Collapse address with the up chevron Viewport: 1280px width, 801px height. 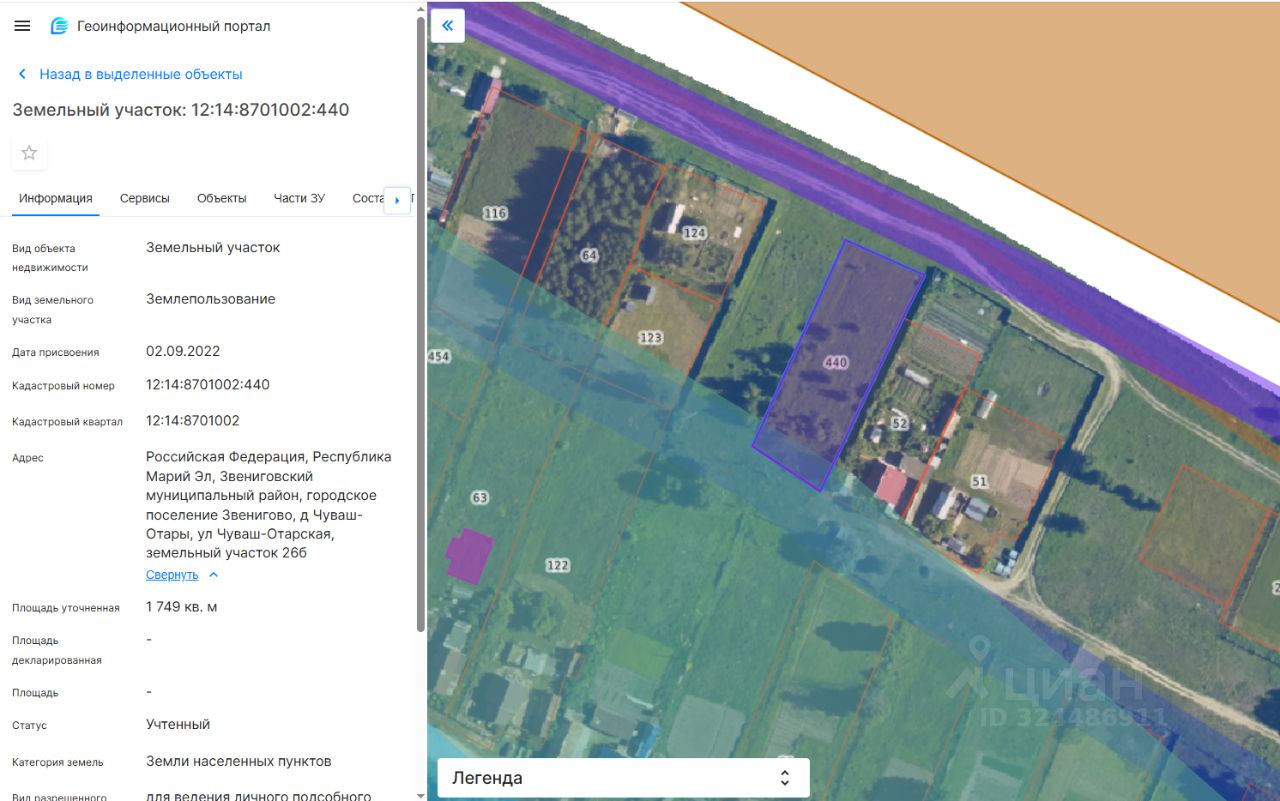pos(213,575)
